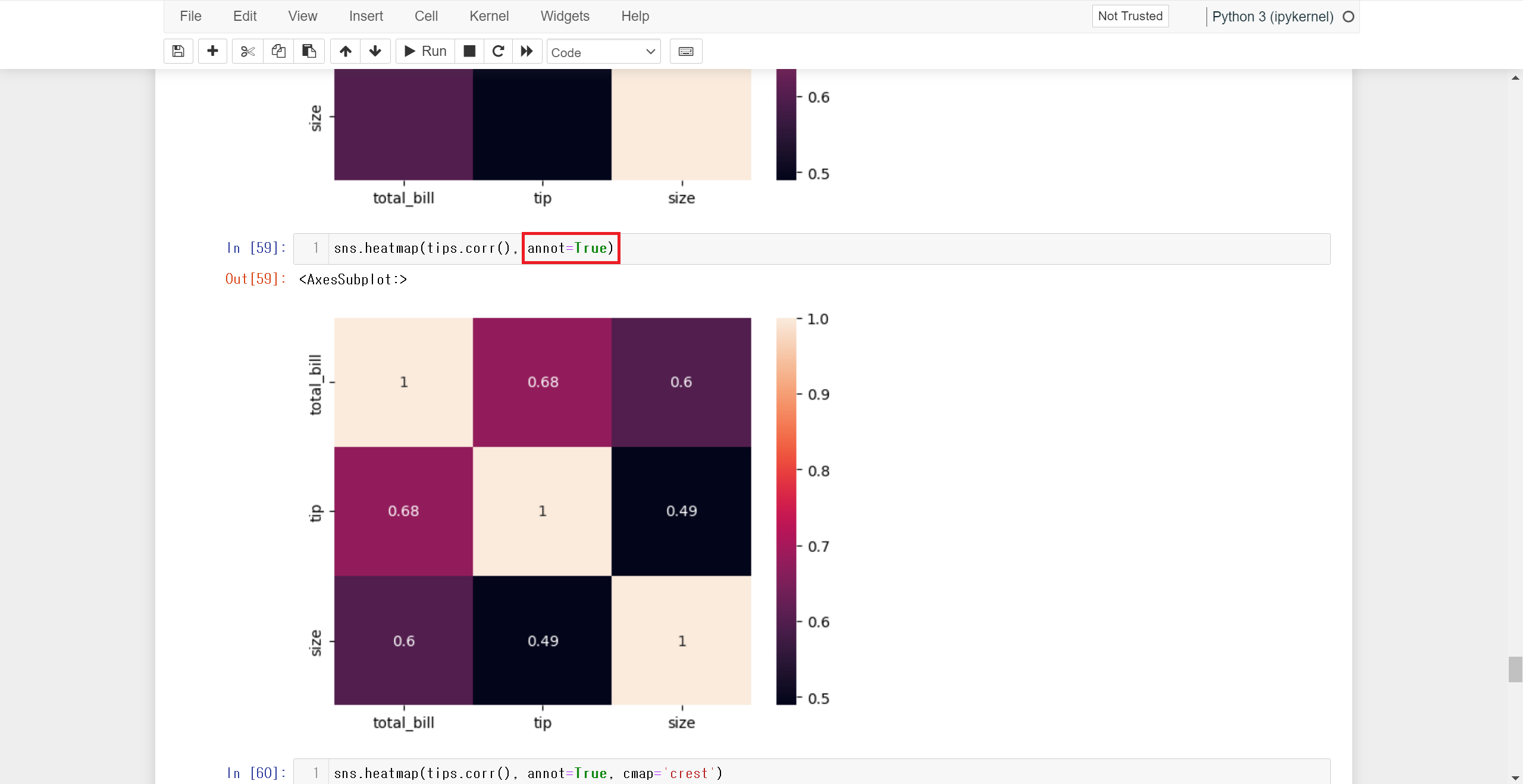The width and height of the screenshot is (1523, 784).
Task: Click the Not Trusted button
Action: point(1130,16)
